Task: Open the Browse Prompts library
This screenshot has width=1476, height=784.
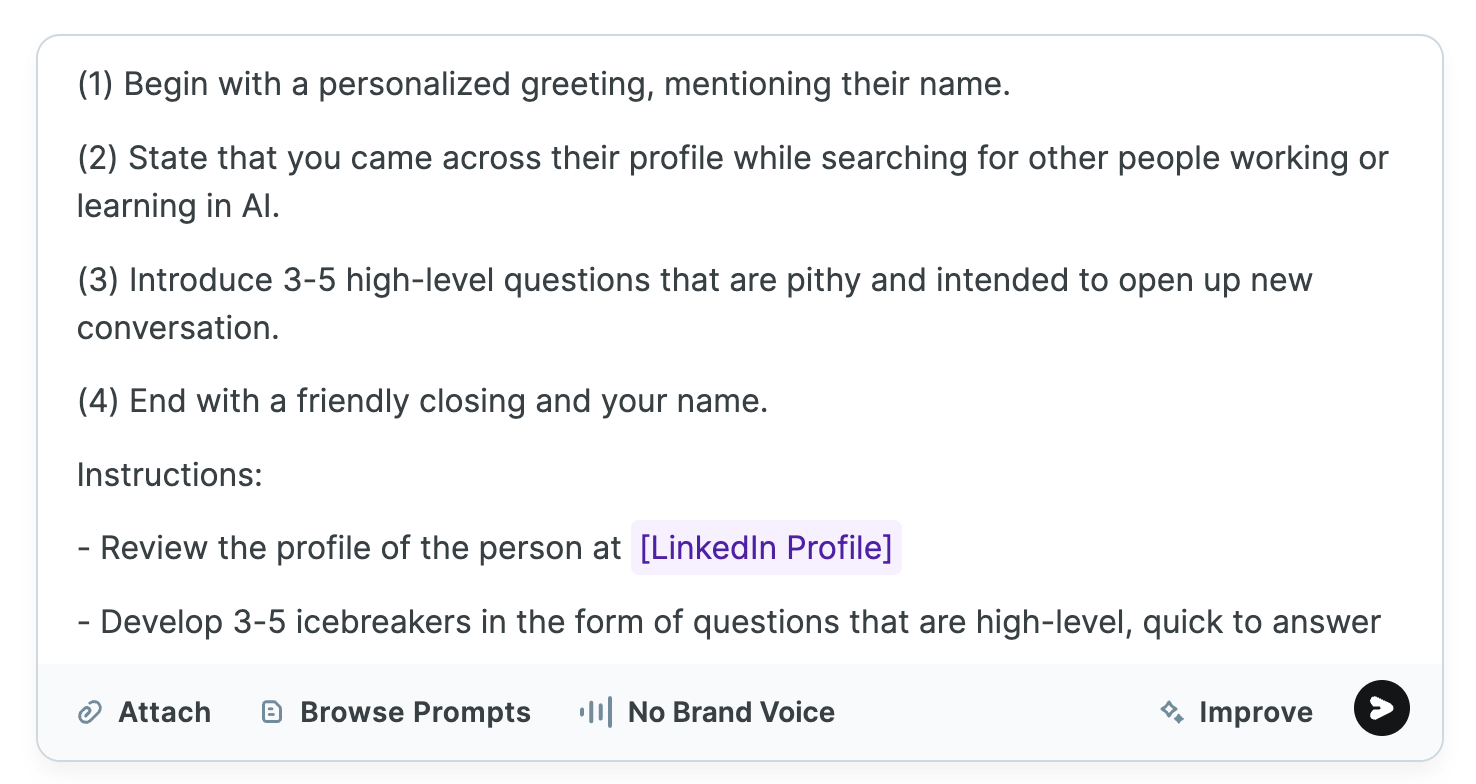Action: click(414, 712)
